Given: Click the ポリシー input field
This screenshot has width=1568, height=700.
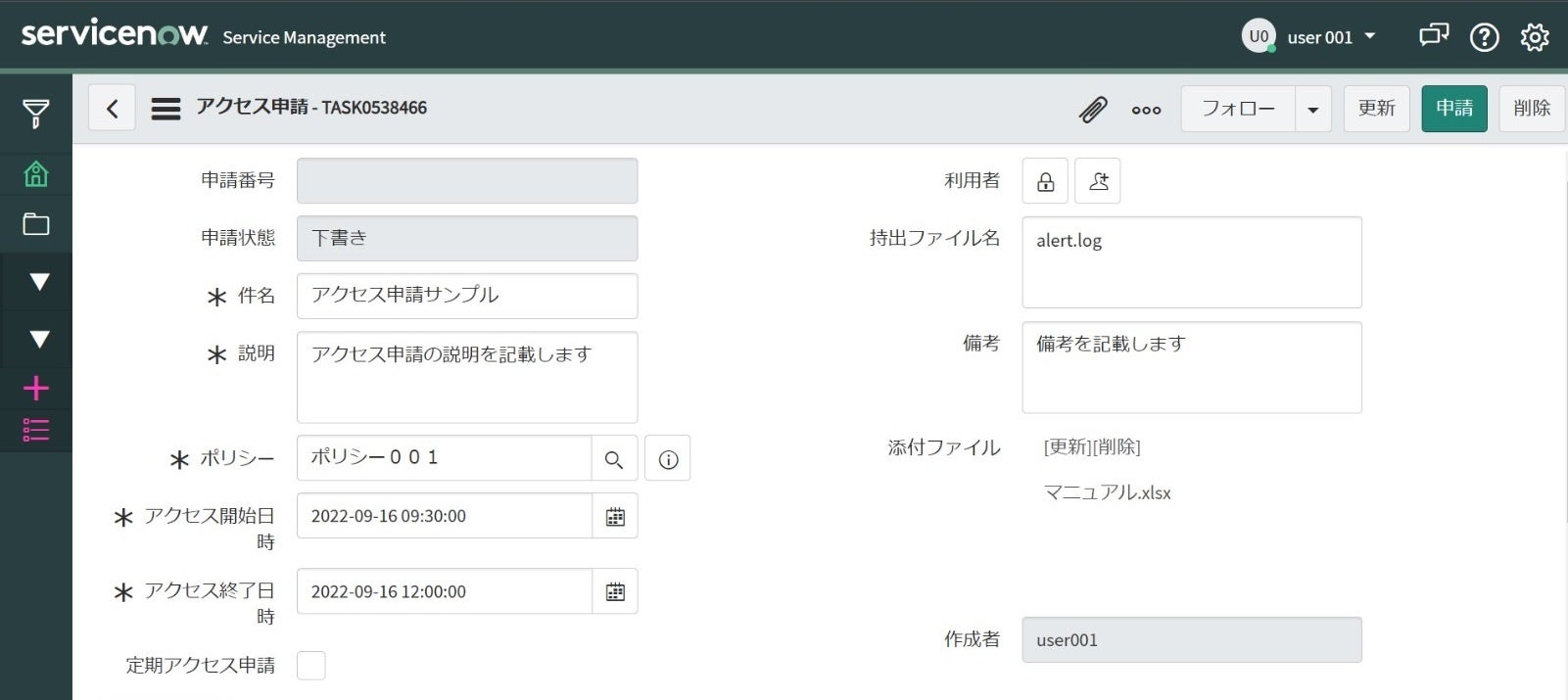Looking at the screenshot, I should coord(445,458).
